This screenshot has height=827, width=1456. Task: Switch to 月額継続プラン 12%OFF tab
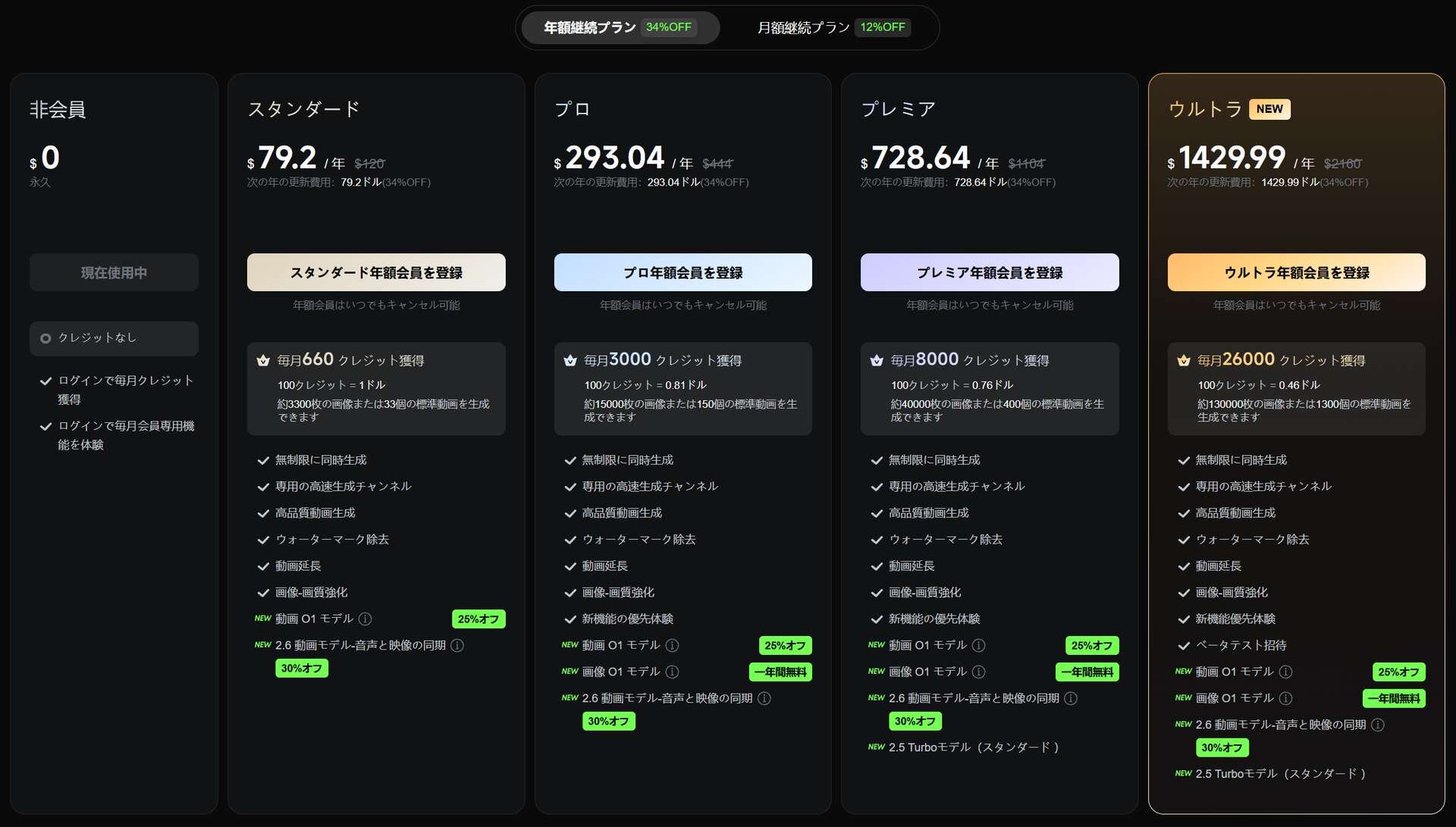click(x=833, y=28)
